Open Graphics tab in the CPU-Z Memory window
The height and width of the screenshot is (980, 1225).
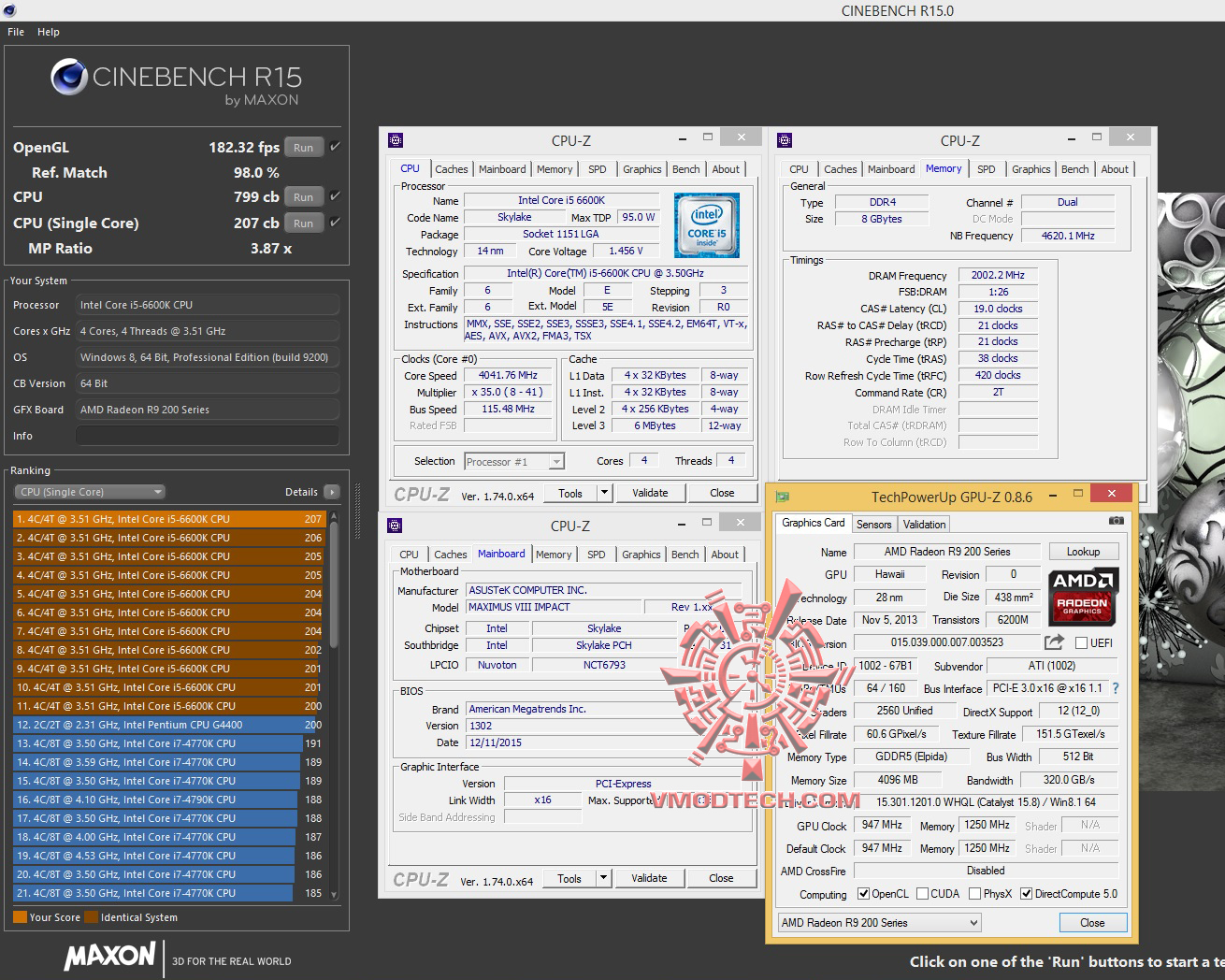tap(1030, 169)
